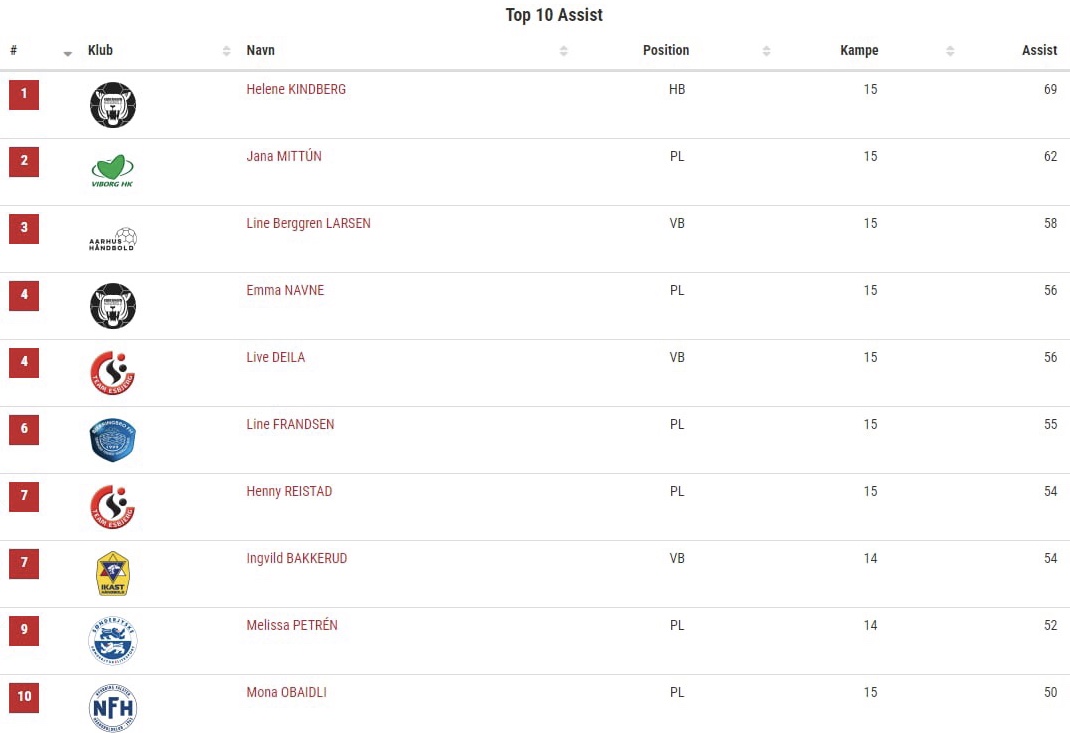Viewport: 1070px width, 733px height.
Task: Open Henny REISTAD player link
Action: tap(289, 491)
